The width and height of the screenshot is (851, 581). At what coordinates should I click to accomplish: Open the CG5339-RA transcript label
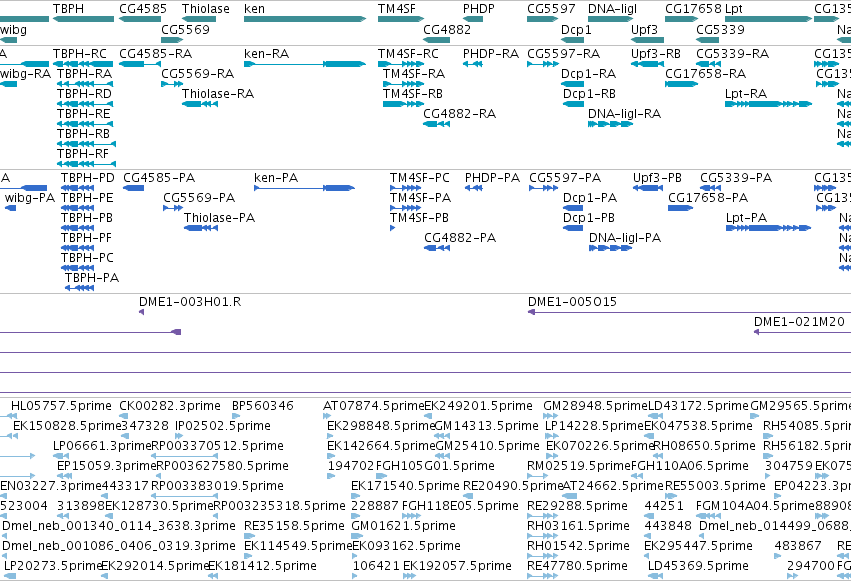pos(733,54)
